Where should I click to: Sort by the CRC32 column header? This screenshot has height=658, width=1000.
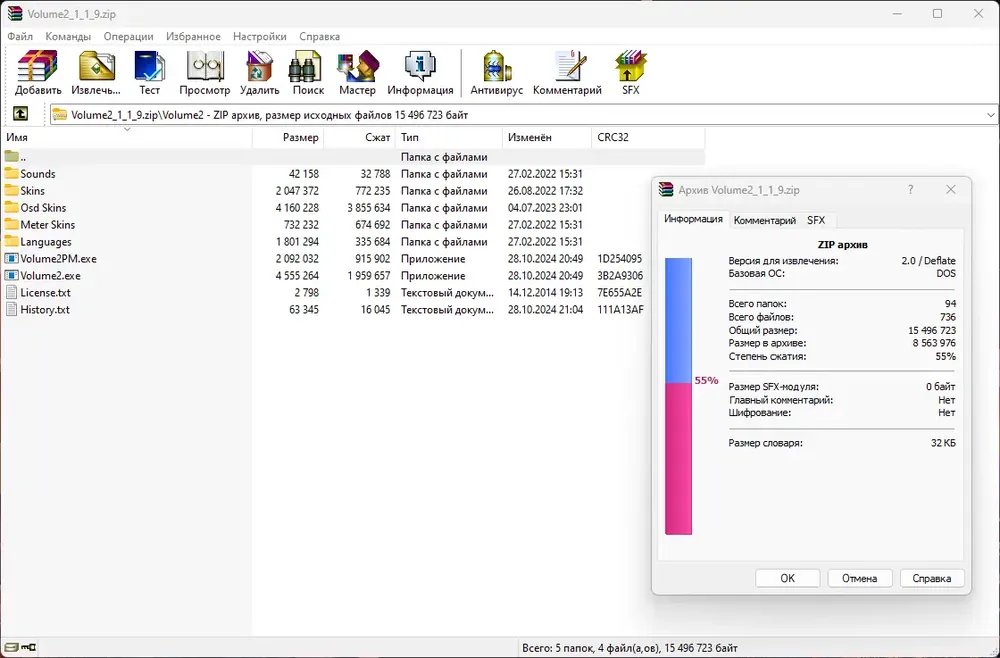[648, 137]
